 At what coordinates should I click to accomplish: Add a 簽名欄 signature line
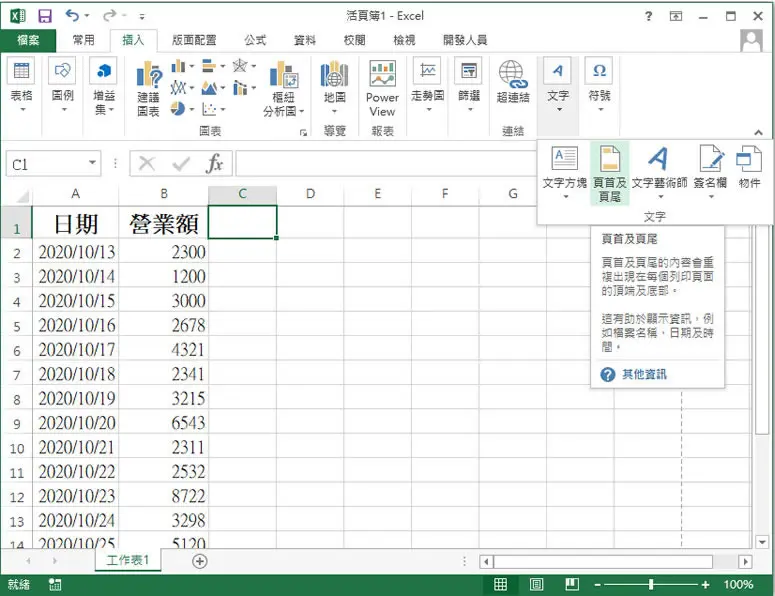click(710, 173)
